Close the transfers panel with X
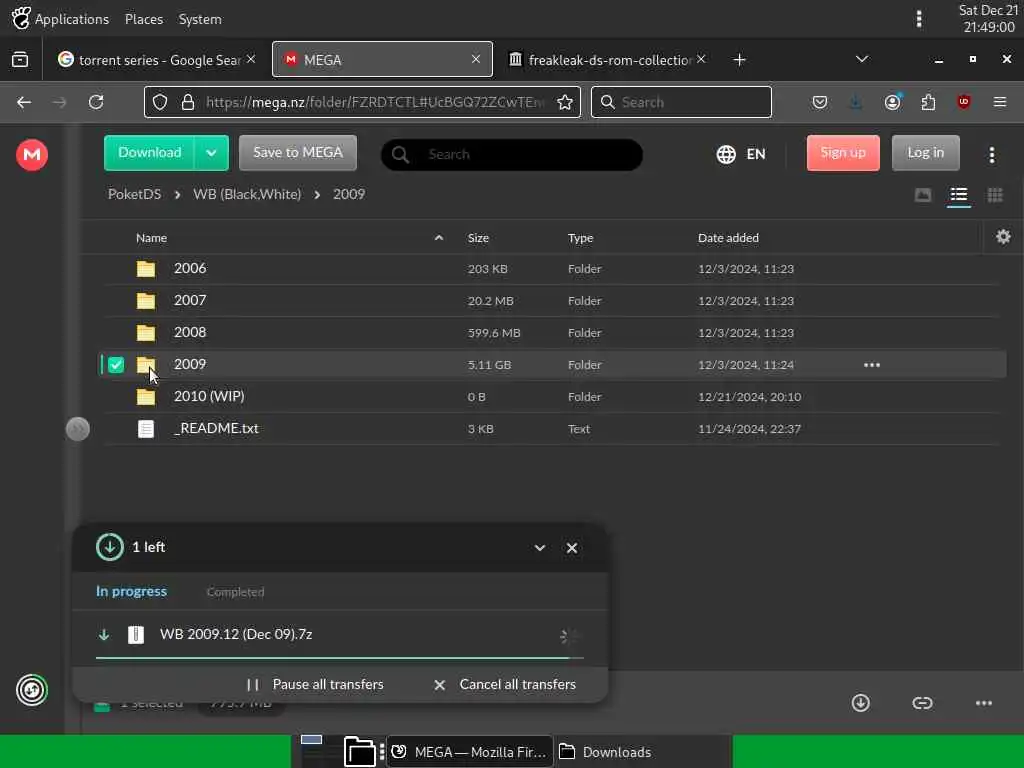The height and width of the screenshot is (768, 1024). (571, 548)
